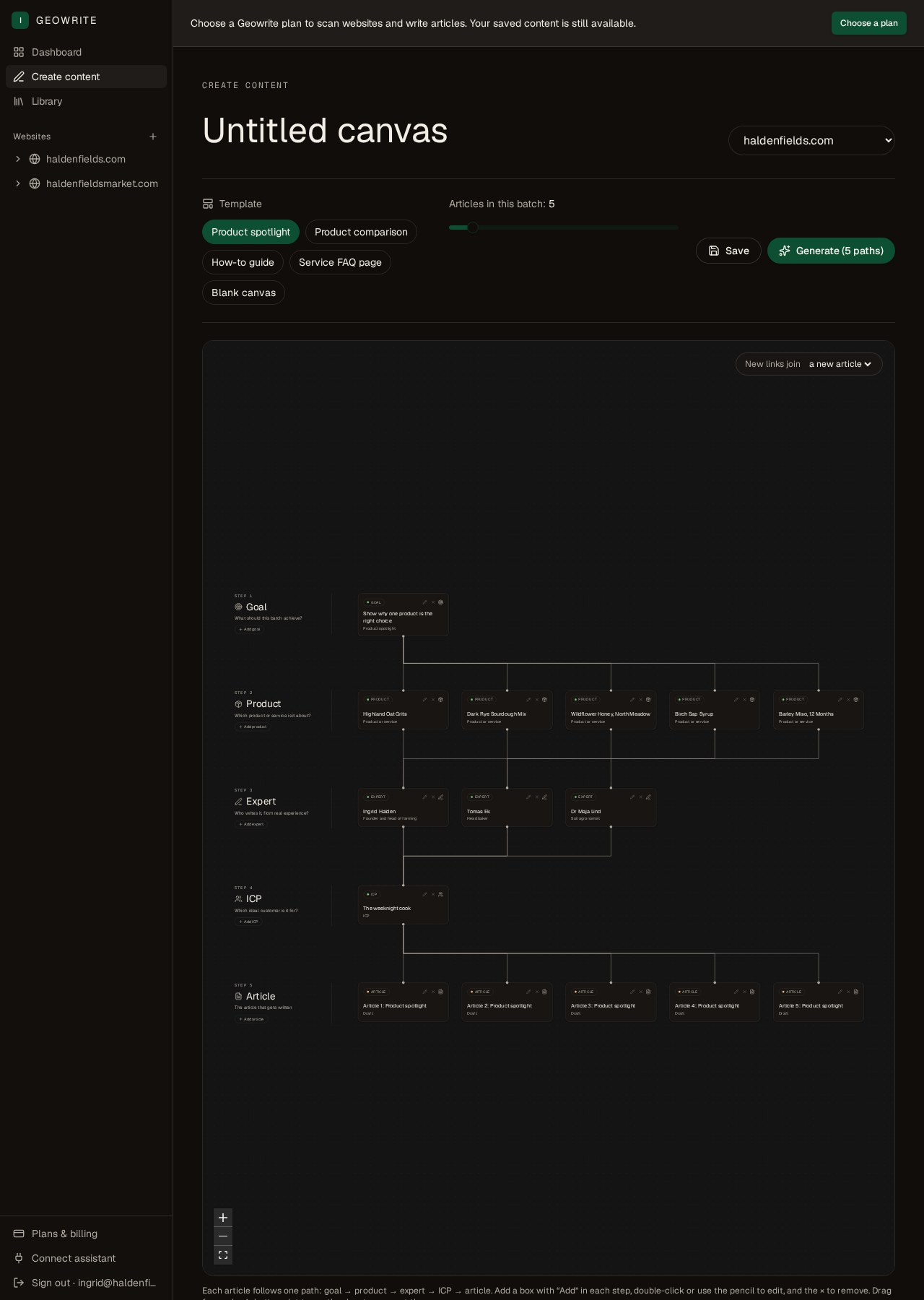Screen dimensions: 924x1300
Task: Click the Choose a plan button
Action: (x=868, y=23)
